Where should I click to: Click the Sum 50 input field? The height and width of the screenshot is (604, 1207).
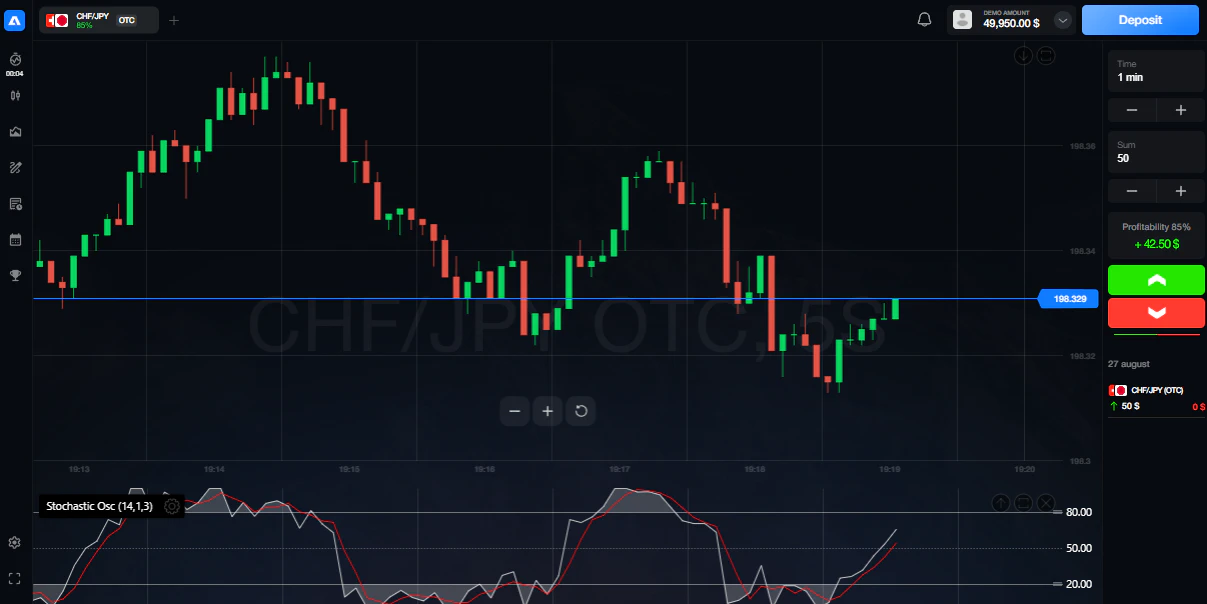tap(1156, 152)
